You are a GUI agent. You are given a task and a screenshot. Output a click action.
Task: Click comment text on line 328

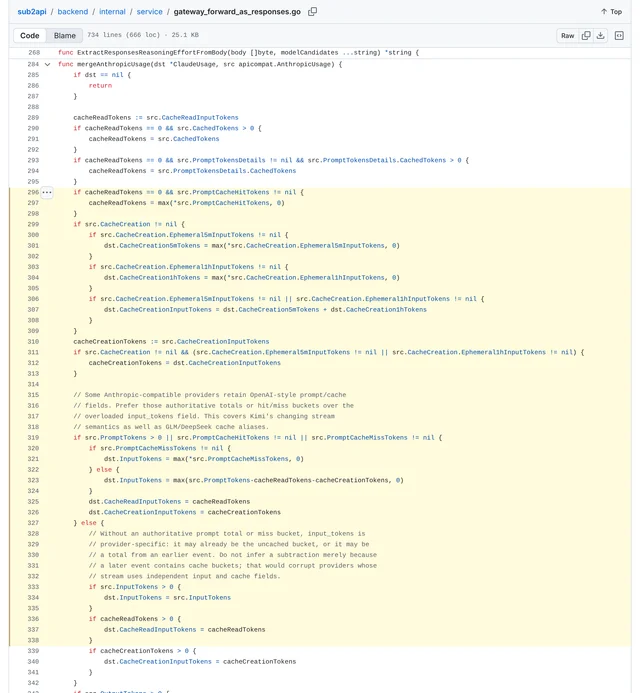(x=227, y=534)
